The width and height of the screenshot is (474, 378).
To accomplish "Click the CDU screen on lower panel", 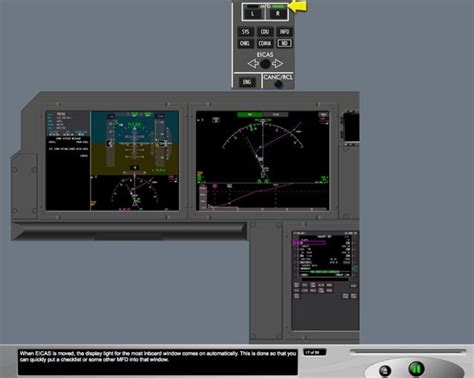I will pos(324,256).
